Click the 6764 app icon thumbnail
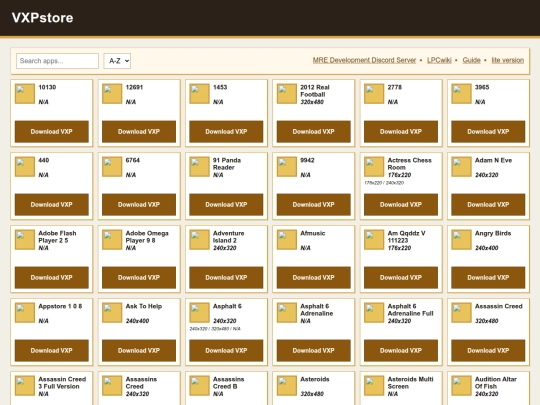The width and height of the screenshot is (540, 405). pyautogui.click(x=112, y=167)
